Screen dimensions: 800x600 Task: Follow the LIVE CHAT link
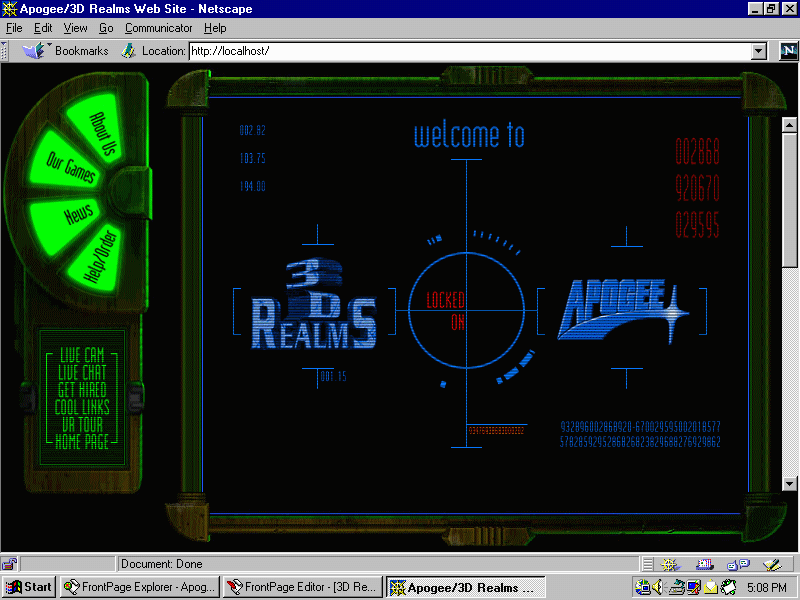[82, 372]
